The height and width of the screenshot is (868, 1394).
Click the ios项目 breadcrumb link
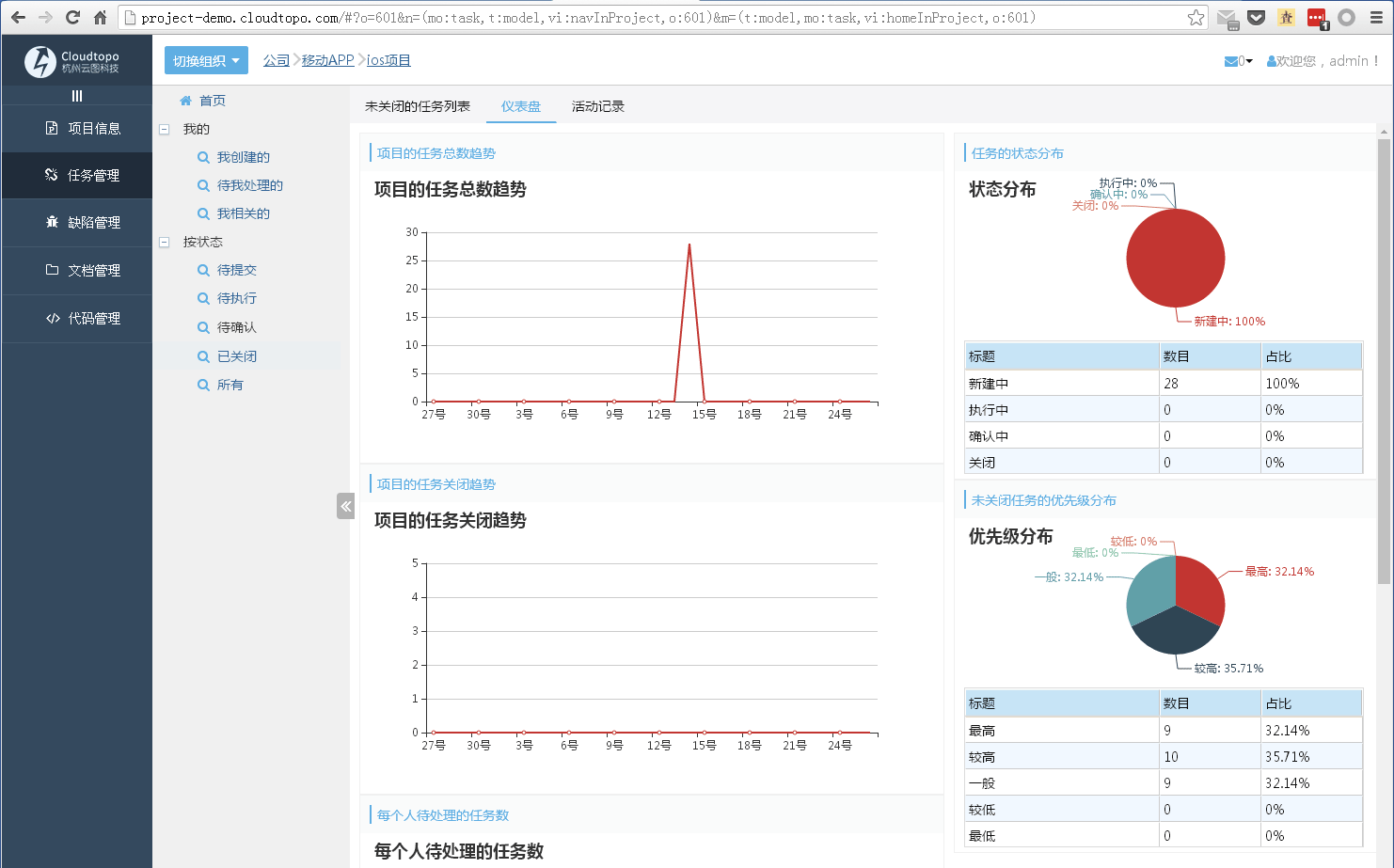pyautogui.click(x=388, y=60)
